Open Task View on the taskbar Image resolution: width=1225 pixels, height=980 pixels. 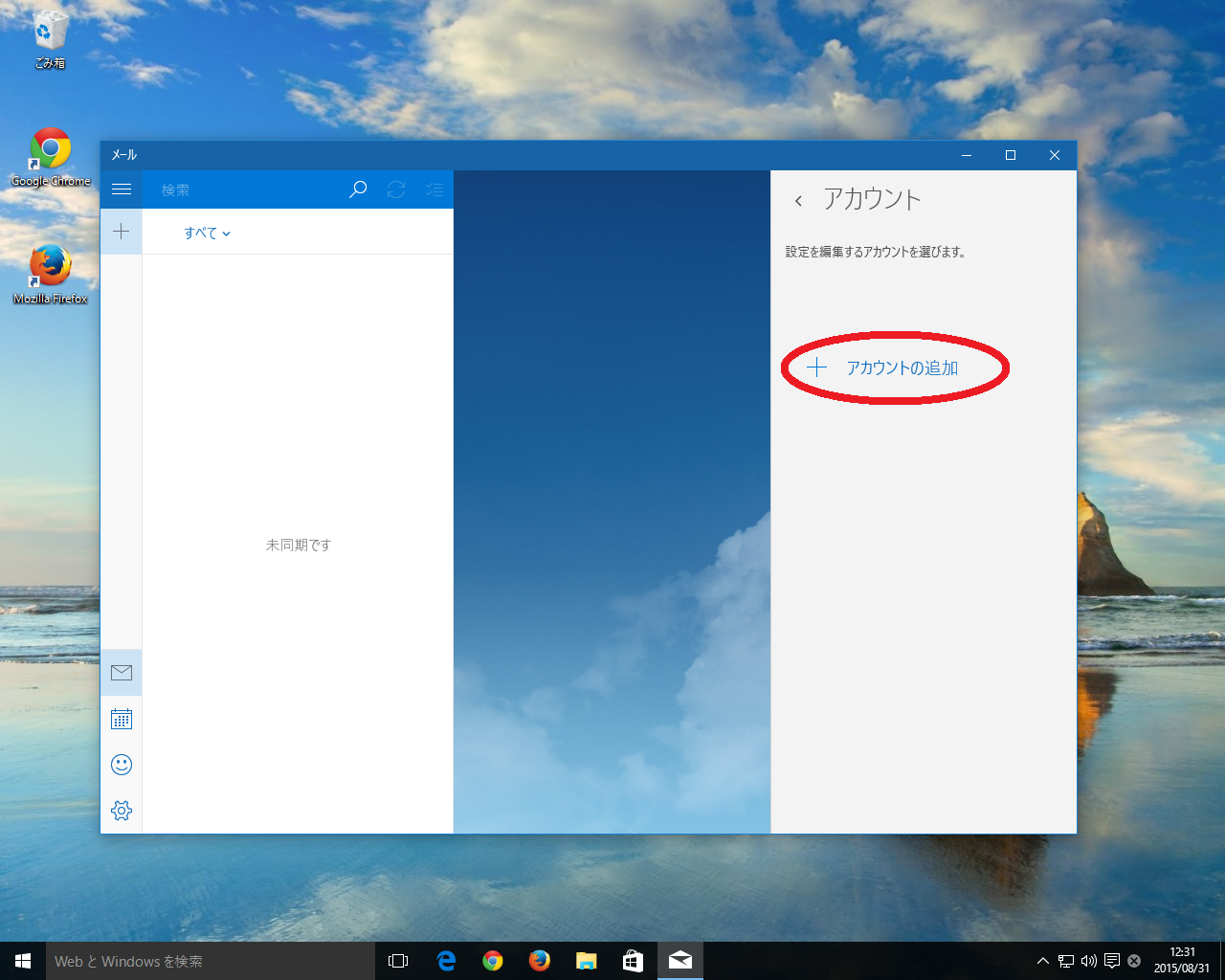click(398, 961)
